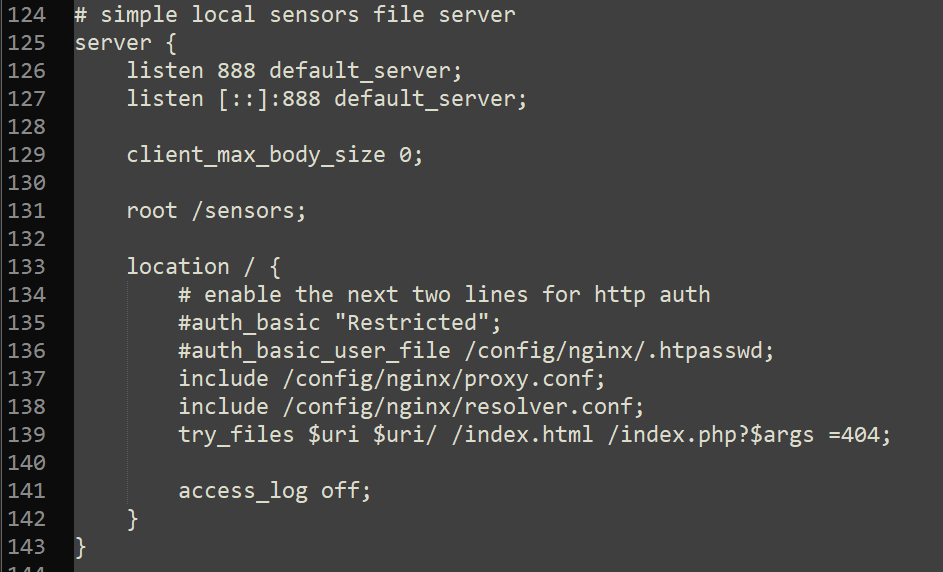
Task: Click line number 139 in the gutter
Action: click(26, 435)
